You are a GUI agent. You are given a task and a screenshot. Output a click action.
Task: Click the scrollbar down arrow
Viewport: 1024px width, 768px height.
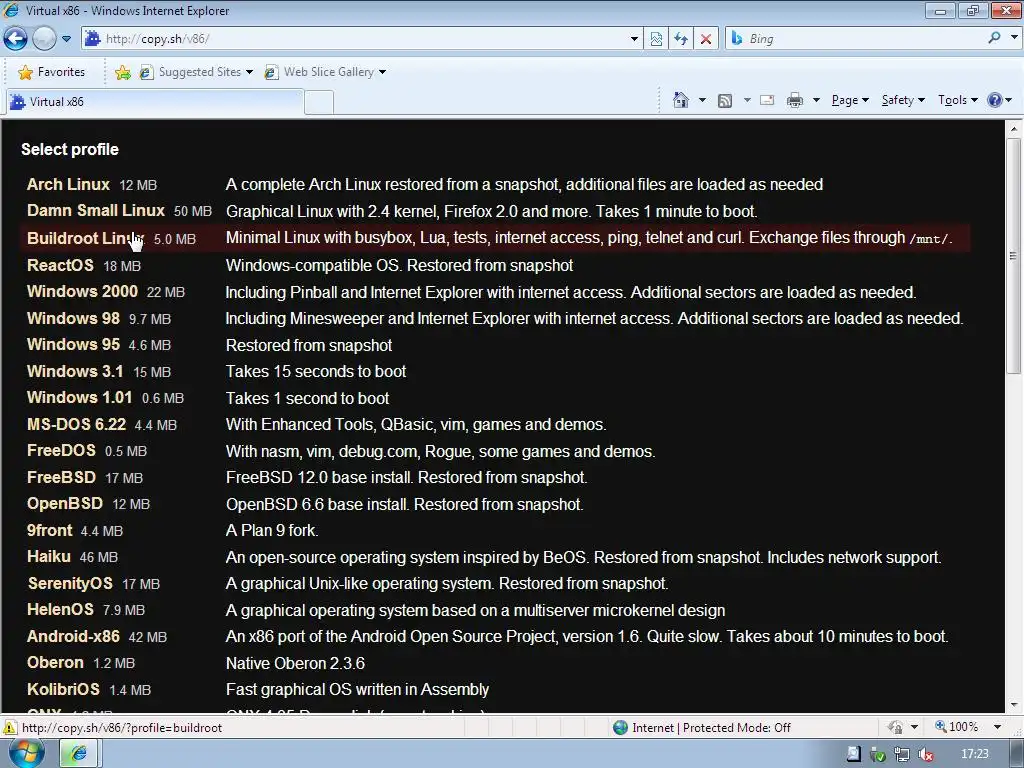[1014, 705]
